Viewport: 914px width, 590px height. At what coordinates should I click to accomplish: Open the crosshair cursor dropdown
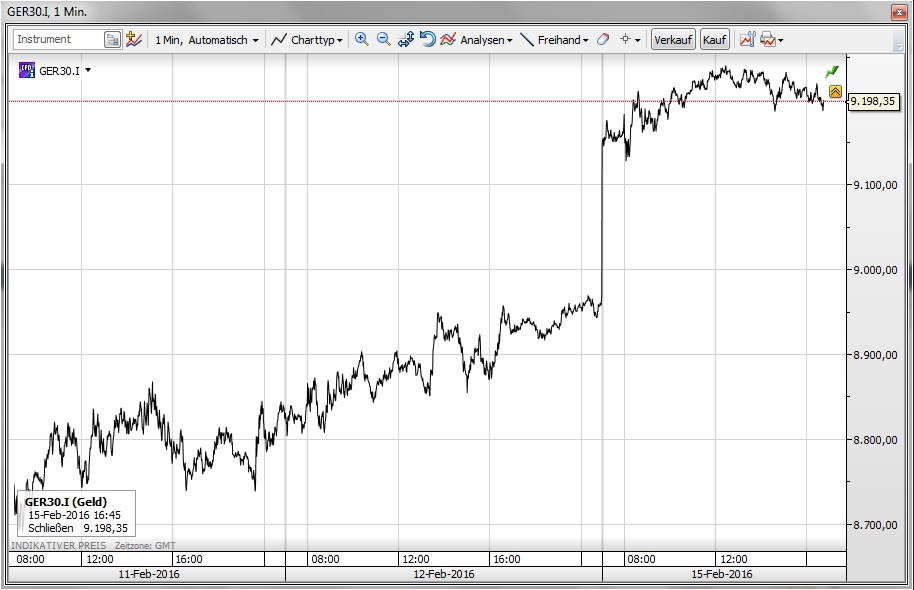coord(630,39)
